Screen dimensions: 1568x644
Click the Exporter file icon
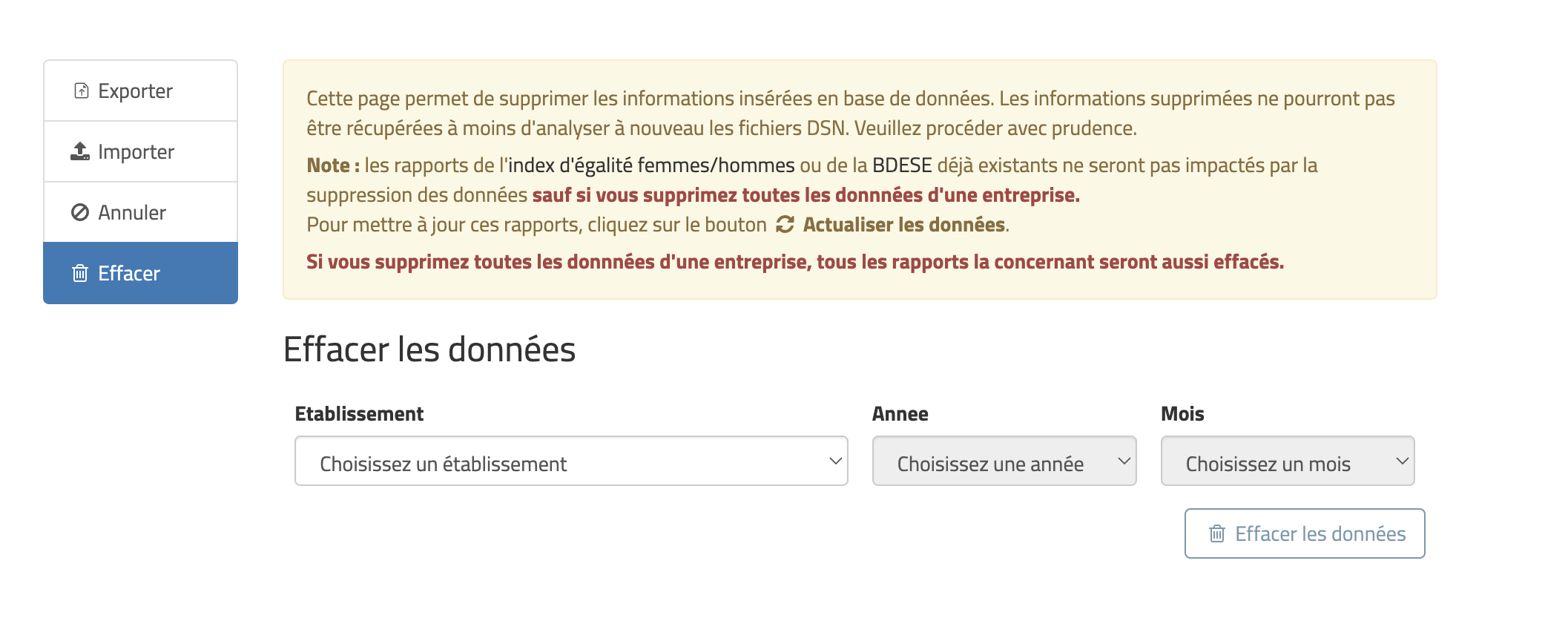pos(82,91)
